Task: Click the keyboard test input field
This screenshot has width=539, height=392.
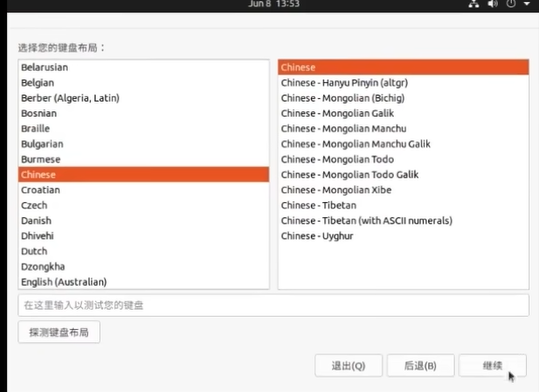Action: click(x=273, y=305)
